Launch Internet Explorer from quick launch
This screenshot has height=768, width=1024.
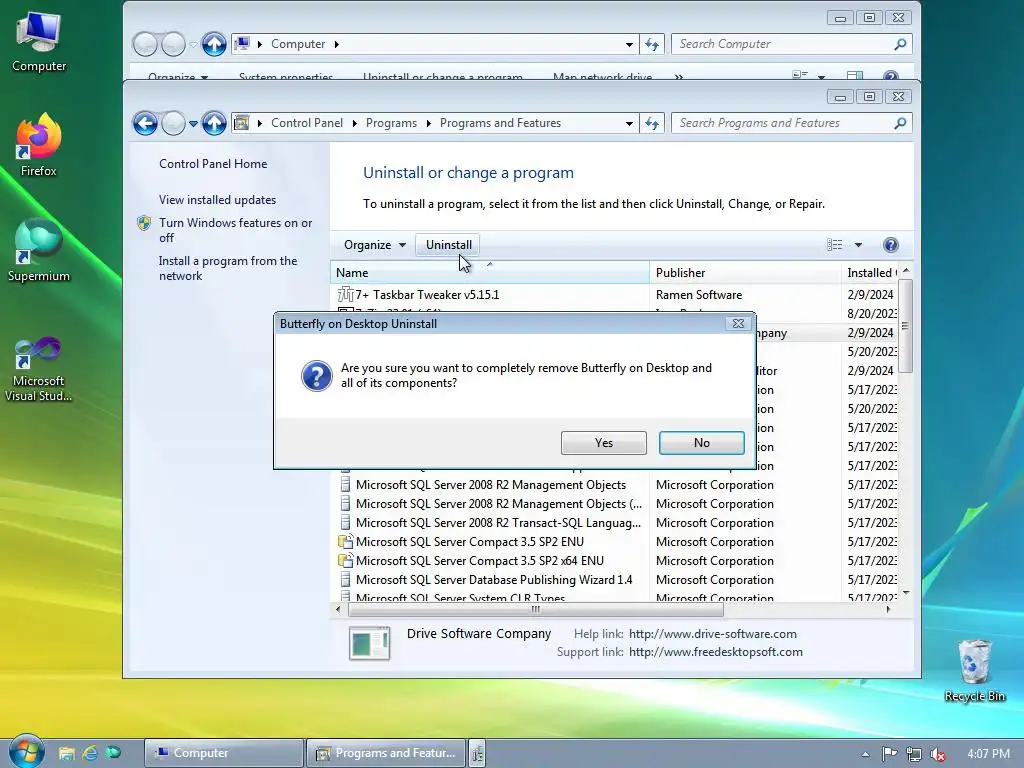(89, 753)
